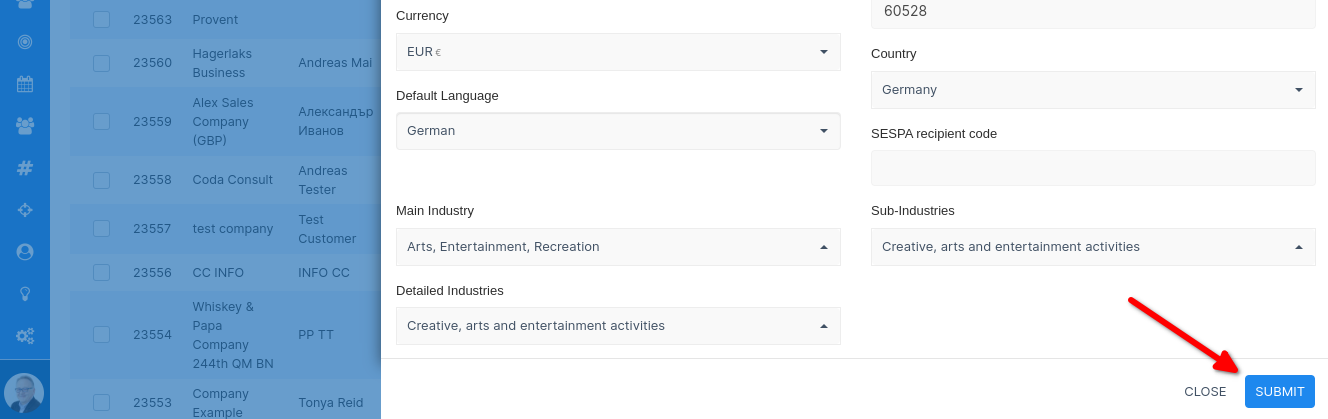Click the lightbulb icon in sidebar
The width and height of the screenshot is (1328, 419).
tap(25, 294)
